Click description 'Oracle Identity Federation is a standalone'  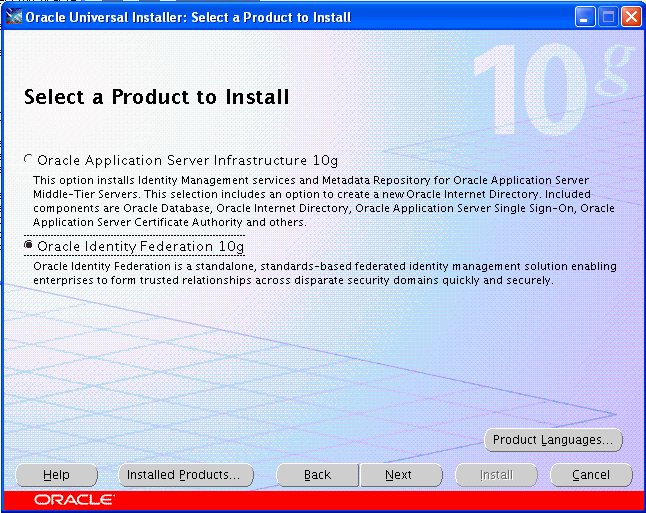click(325, 273)
